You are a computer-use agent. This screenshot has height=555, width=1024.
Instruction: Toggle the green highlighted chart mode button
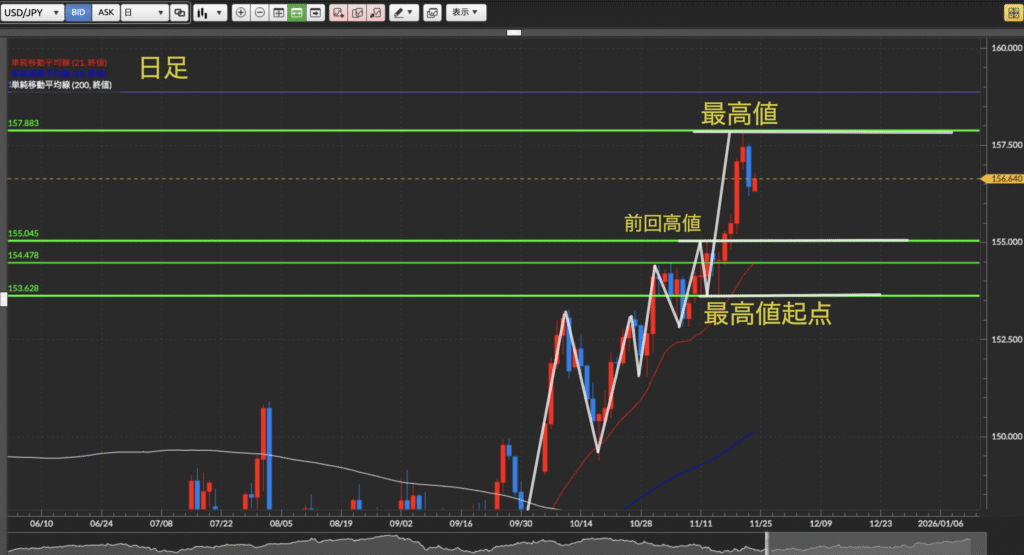point(296,13)
